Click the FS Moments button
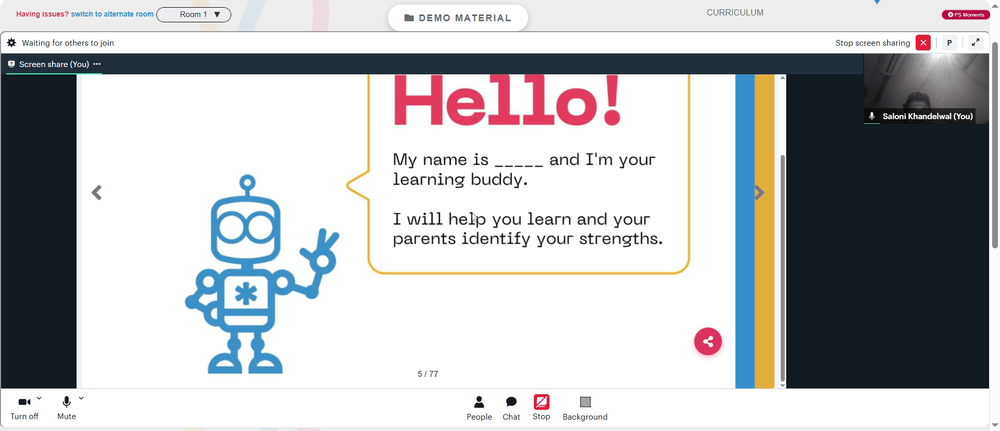 tap(966, 14)
